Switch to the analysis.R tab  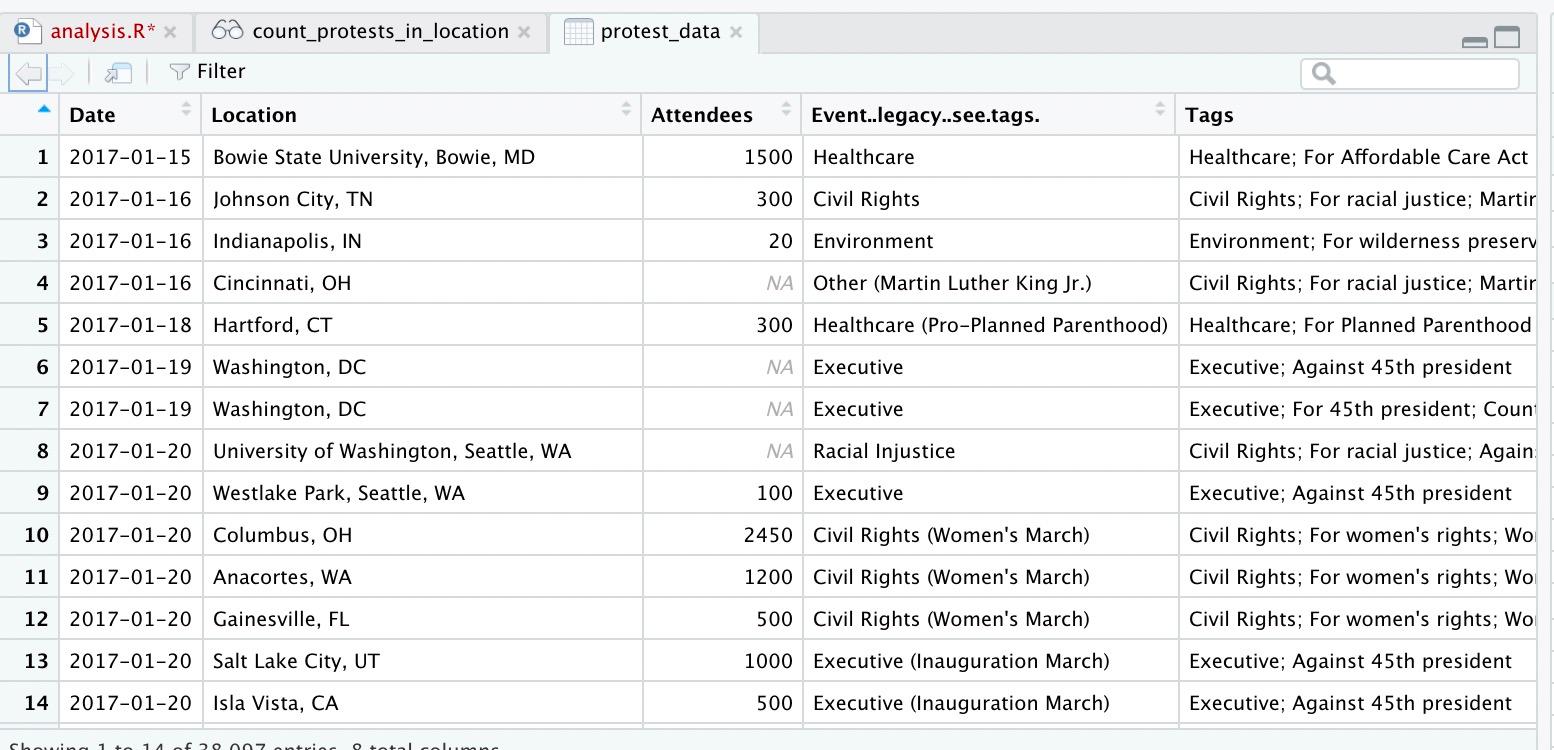102,32
